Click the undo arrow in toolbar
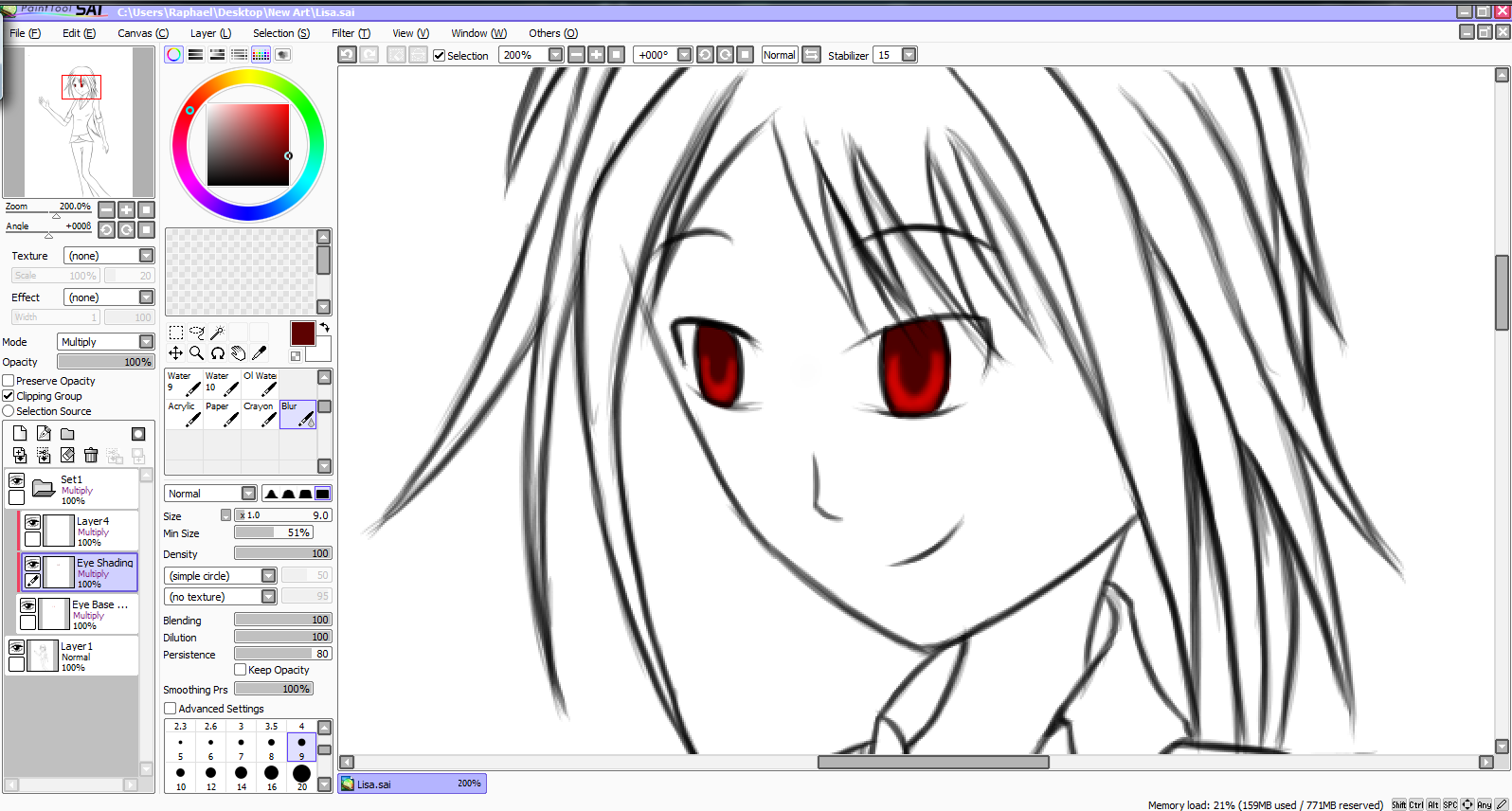1512x811 pixels. tap(348, 55)
